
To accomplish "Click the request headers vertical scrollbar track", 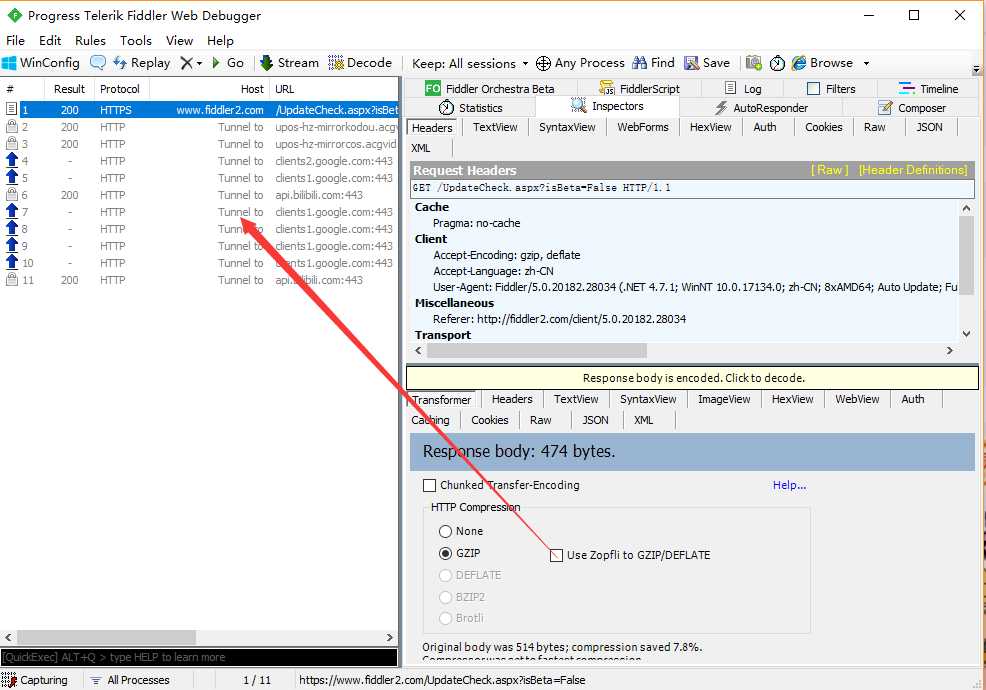I will pos(967,270).
